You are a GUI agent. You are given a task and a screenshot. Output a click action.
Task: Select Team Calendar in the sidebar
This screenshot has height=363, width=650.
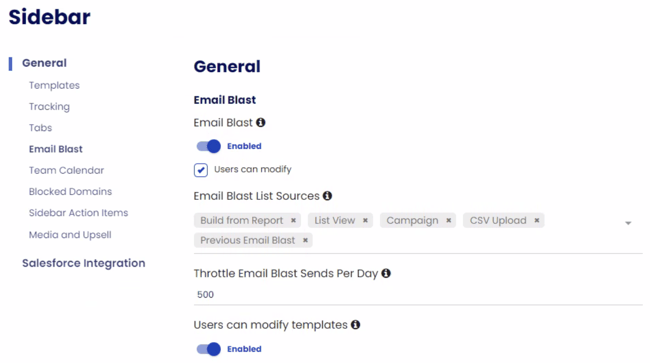click(66, 170)
